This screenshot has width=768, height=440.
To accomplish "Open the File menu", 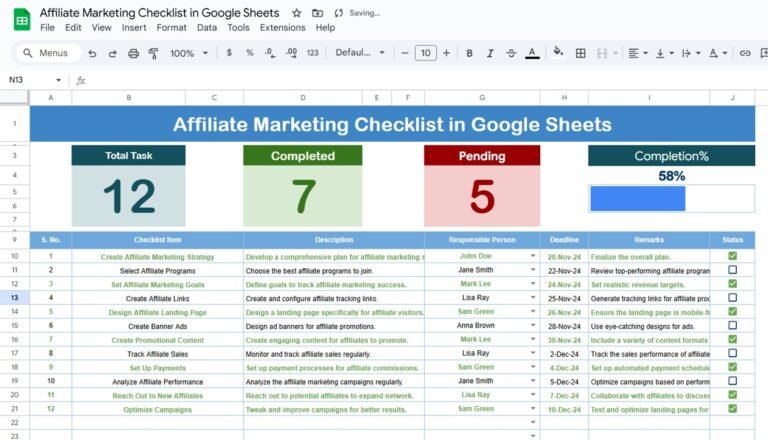I will pos(47,28).
